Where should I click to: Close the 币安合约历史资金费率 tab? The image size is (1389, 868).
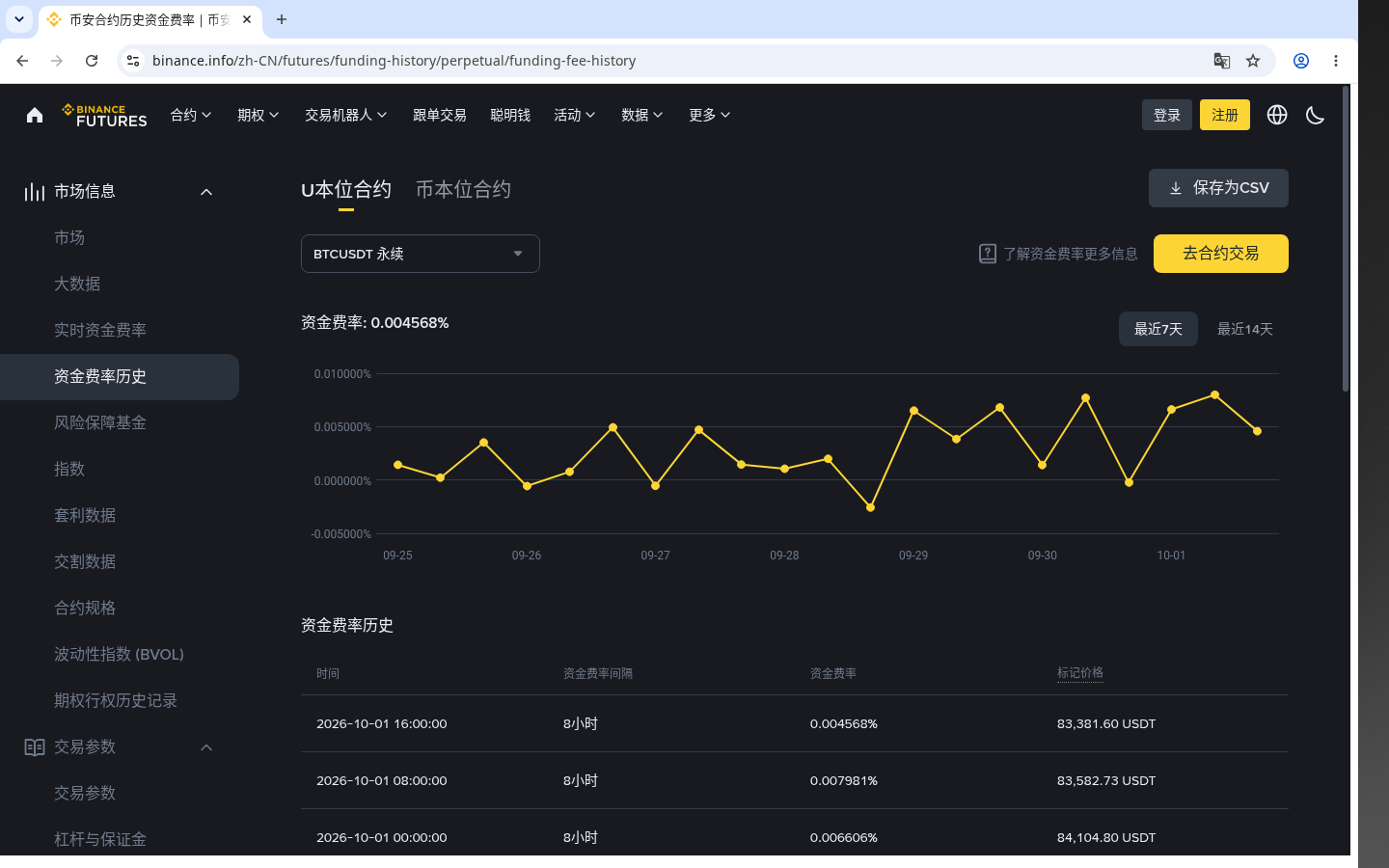click(x=247, y=19)
